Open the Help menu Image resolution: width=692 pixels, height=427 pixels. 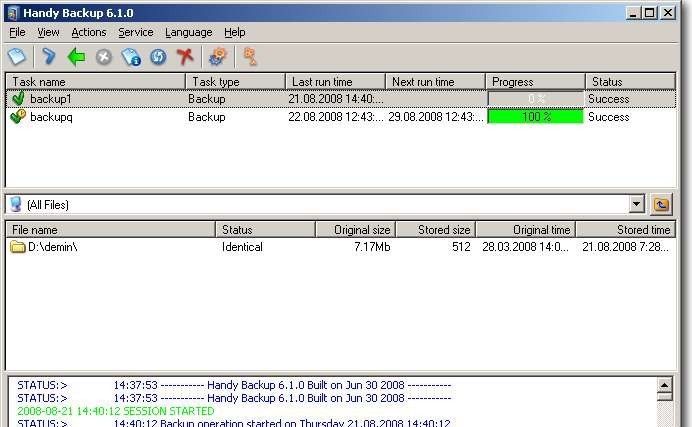(234, 32)
